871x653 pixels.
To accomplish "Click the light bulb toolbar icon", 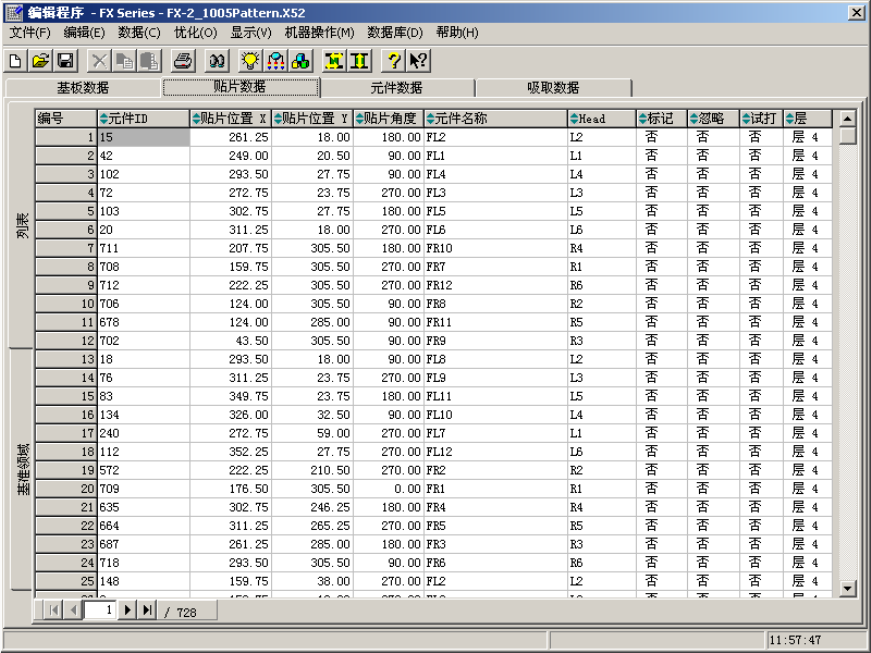I will tap(251, 61).
